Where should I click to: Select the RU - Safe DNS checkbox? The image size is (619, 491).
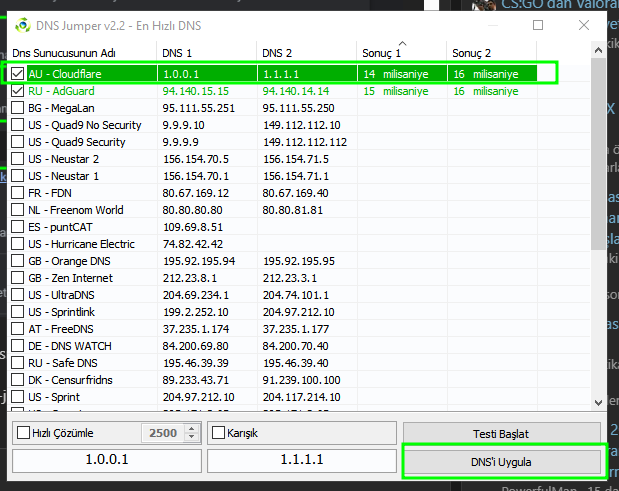[x=17, y=362]
